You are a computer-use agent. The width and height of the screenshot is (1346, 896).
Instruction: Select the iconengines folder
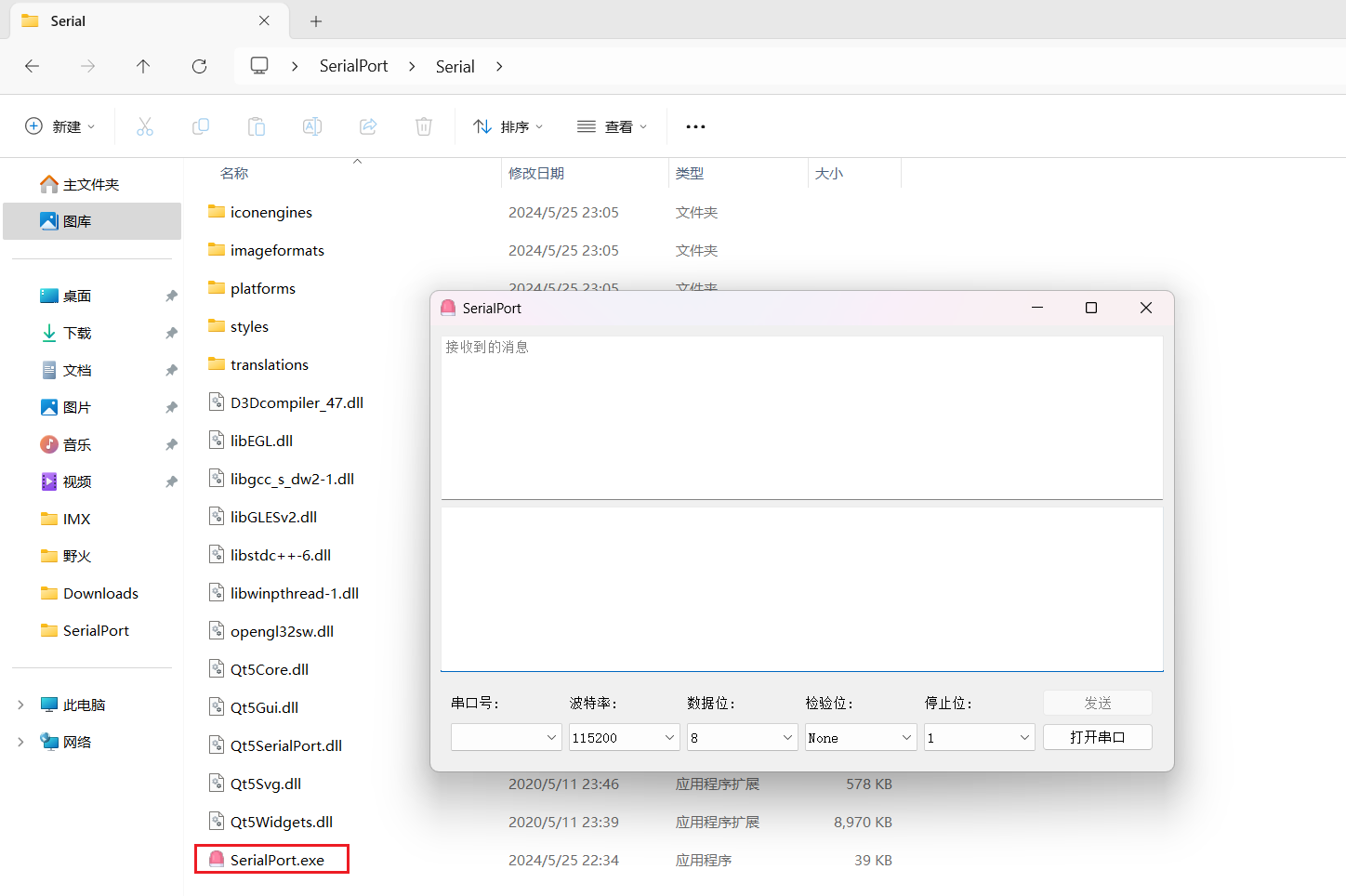pos(271,212)
